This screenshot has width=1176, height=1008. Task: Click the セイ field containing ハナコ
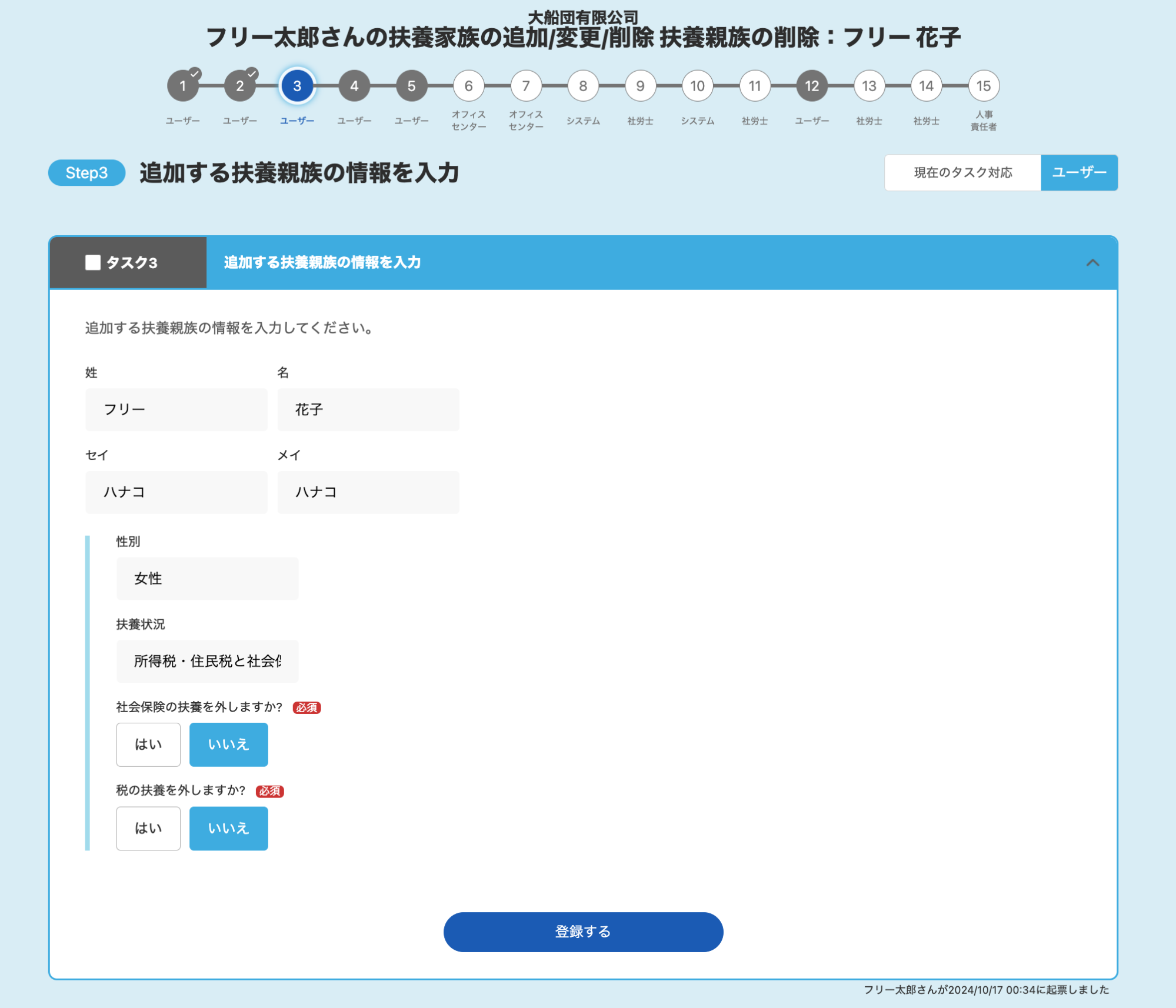click(x=176, y=492)
